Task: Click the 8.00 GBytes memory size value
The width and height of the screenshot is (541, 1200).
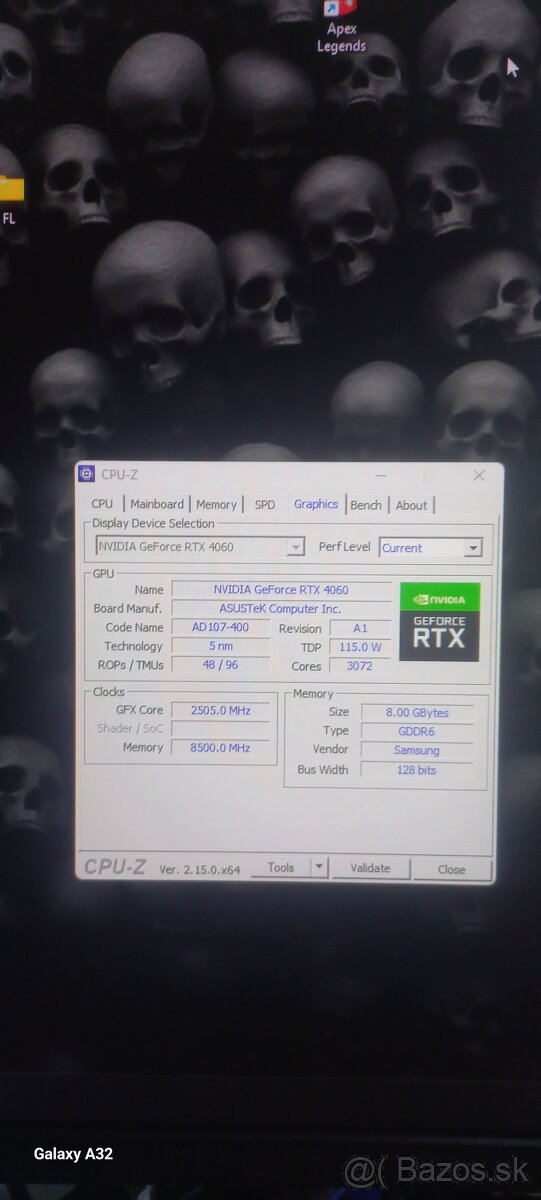Action: pos(416,713)
